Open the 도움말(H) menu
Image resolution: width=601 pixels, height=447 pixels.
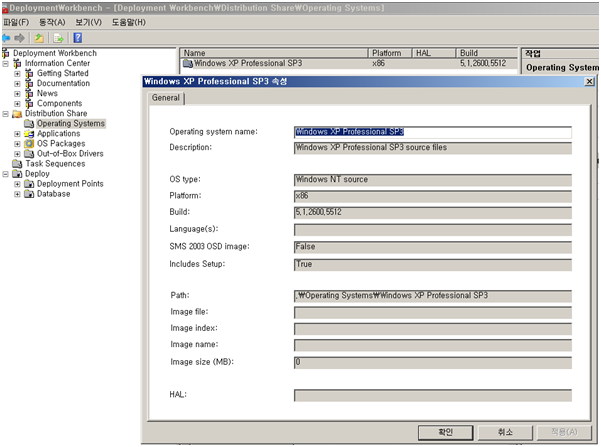point(129,22)
